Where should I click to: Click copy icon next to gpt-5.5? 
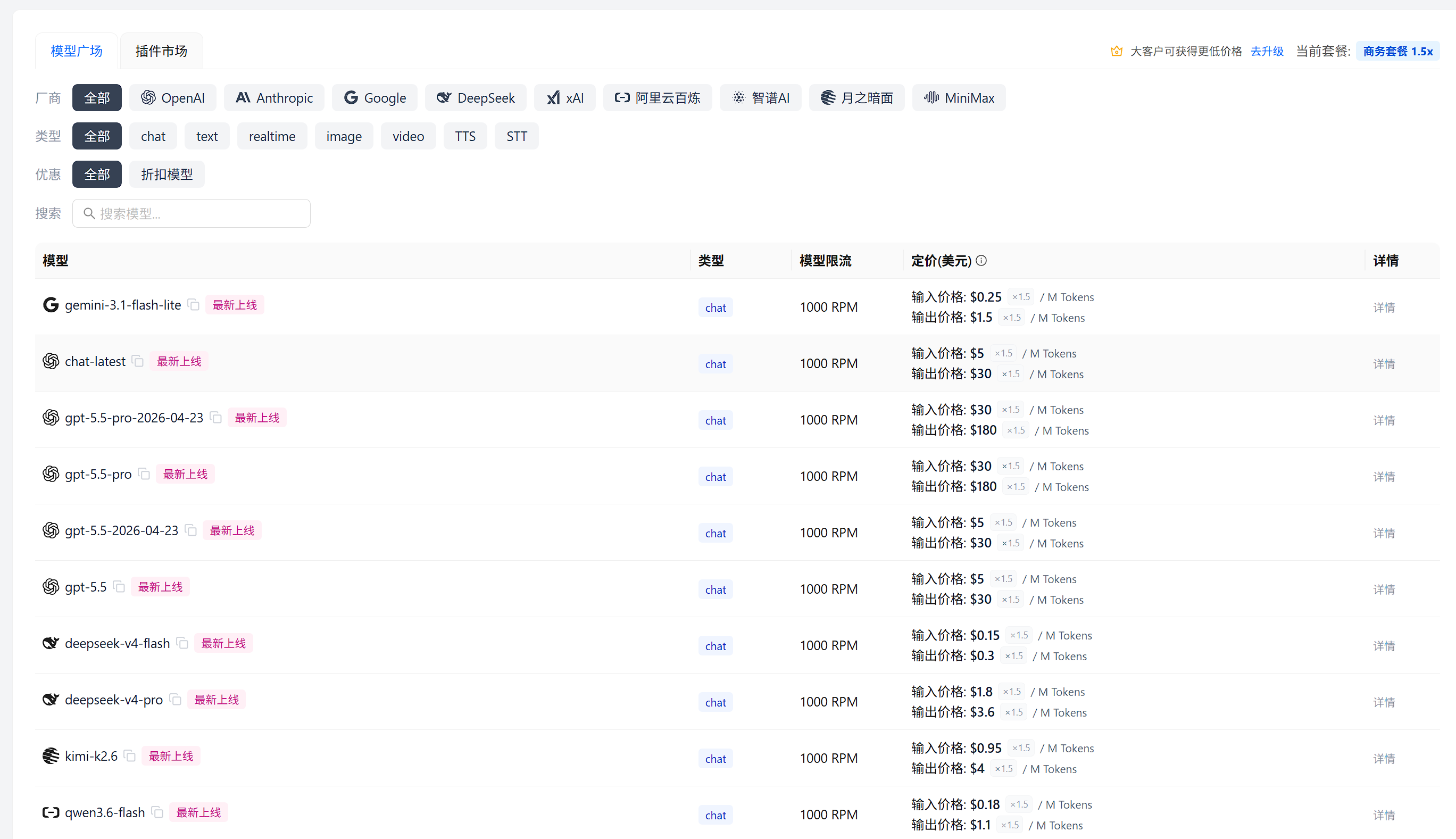point(119,587)
